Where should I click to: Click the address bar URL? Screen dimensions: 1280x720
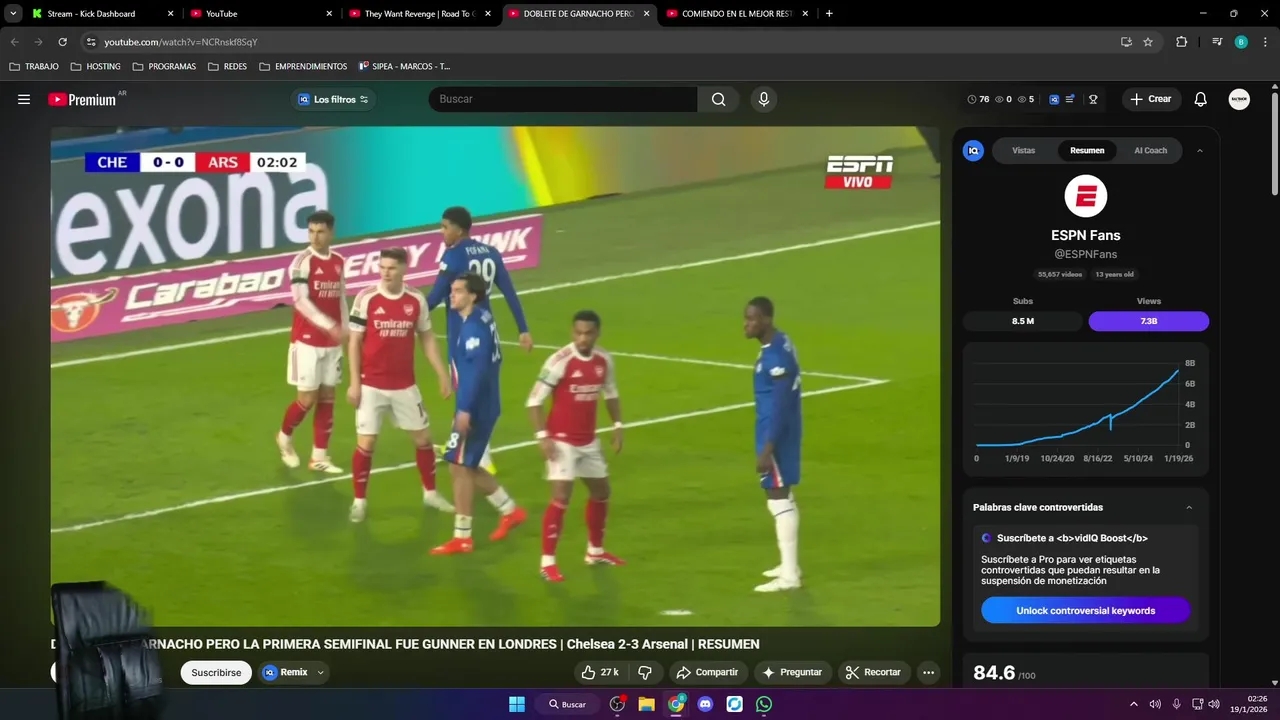pos(181,42)
